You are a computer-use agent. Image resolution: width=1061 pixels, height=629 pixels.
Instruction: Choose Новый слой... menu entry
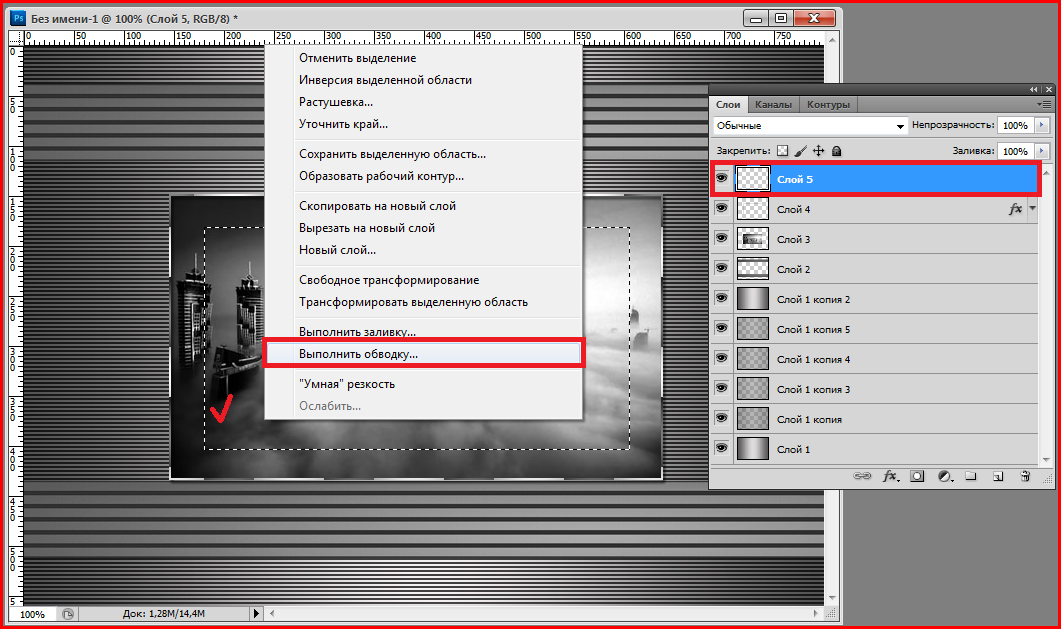click(338, 250)
